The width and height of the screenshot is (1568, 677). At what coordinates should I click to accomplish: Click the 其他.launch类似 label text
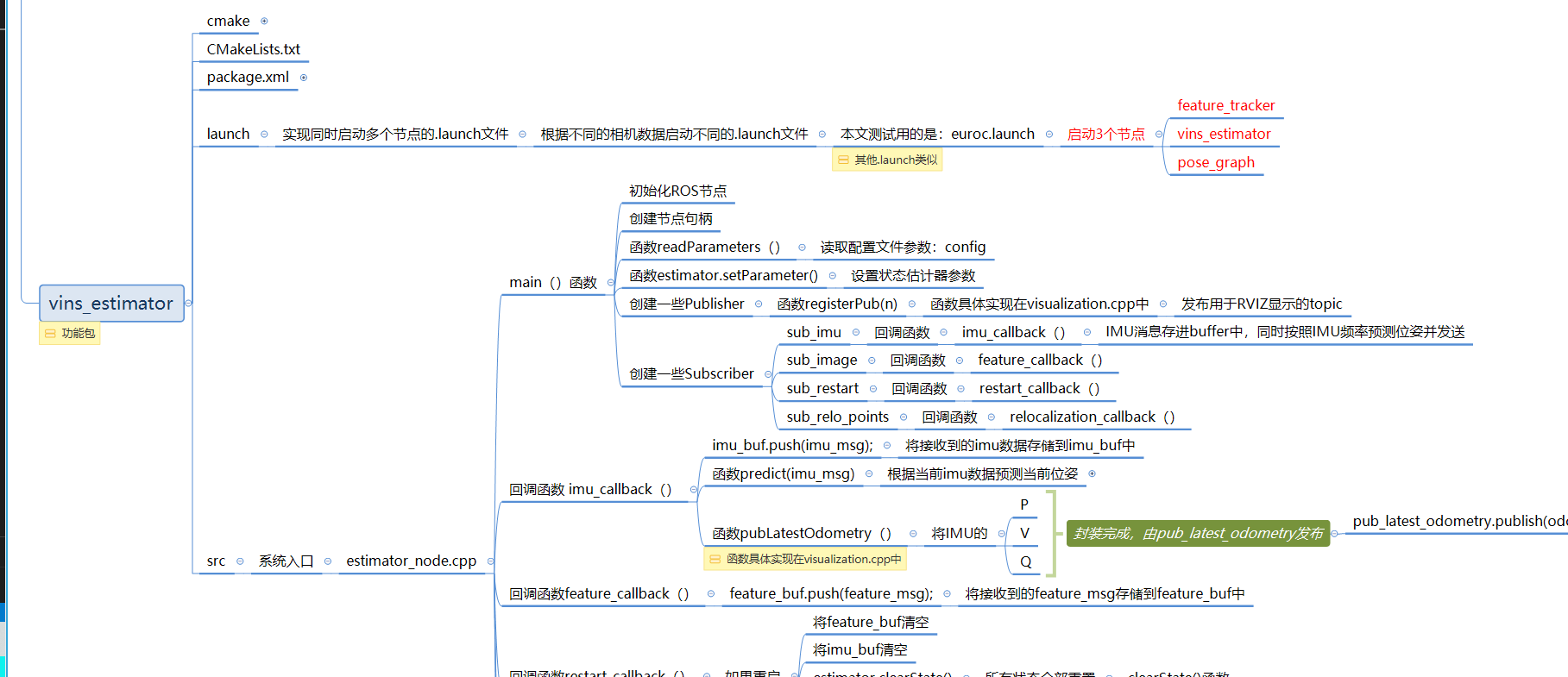pos(896,160)
